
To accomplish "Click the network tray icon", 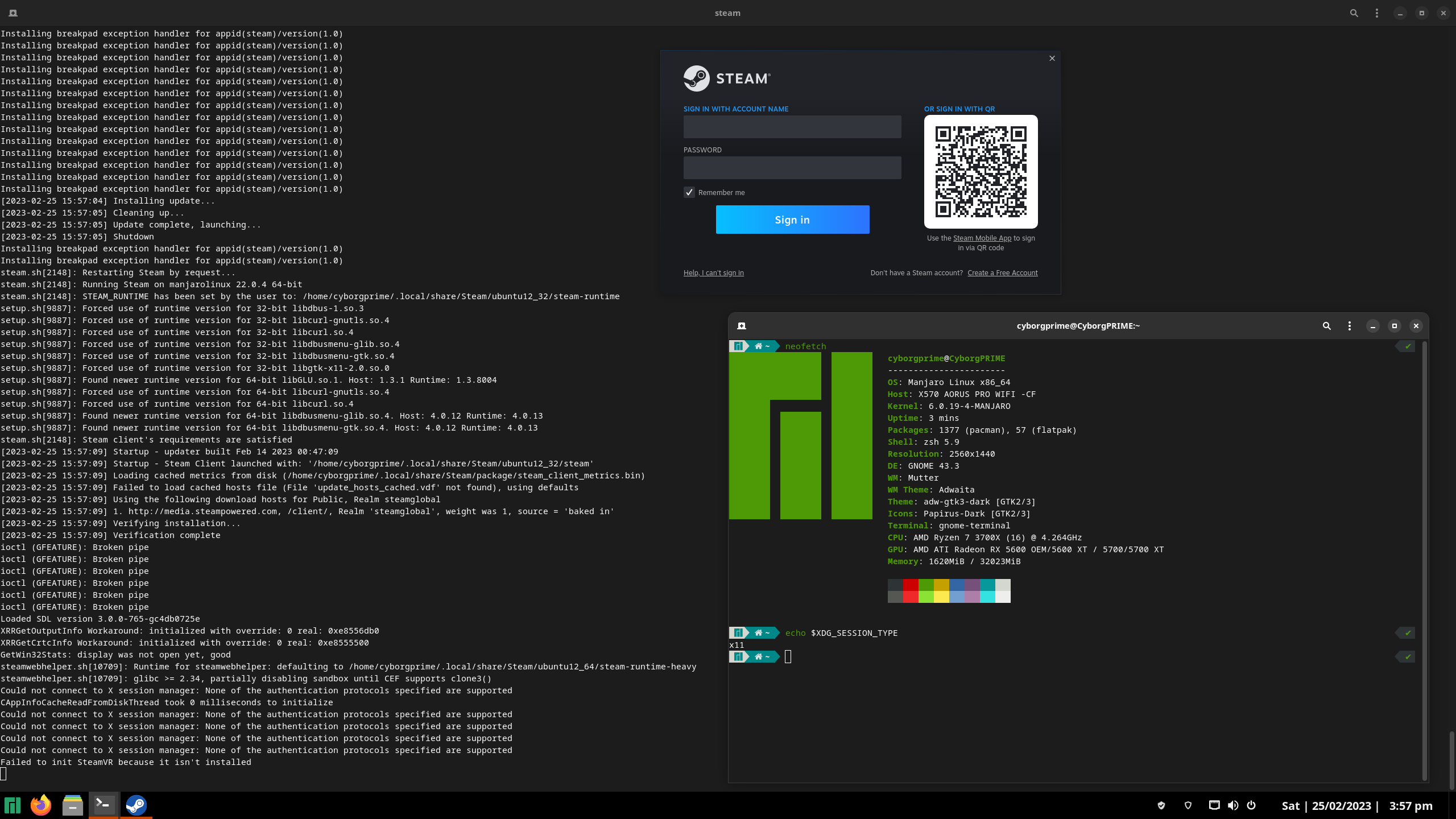I will 1214,805.
